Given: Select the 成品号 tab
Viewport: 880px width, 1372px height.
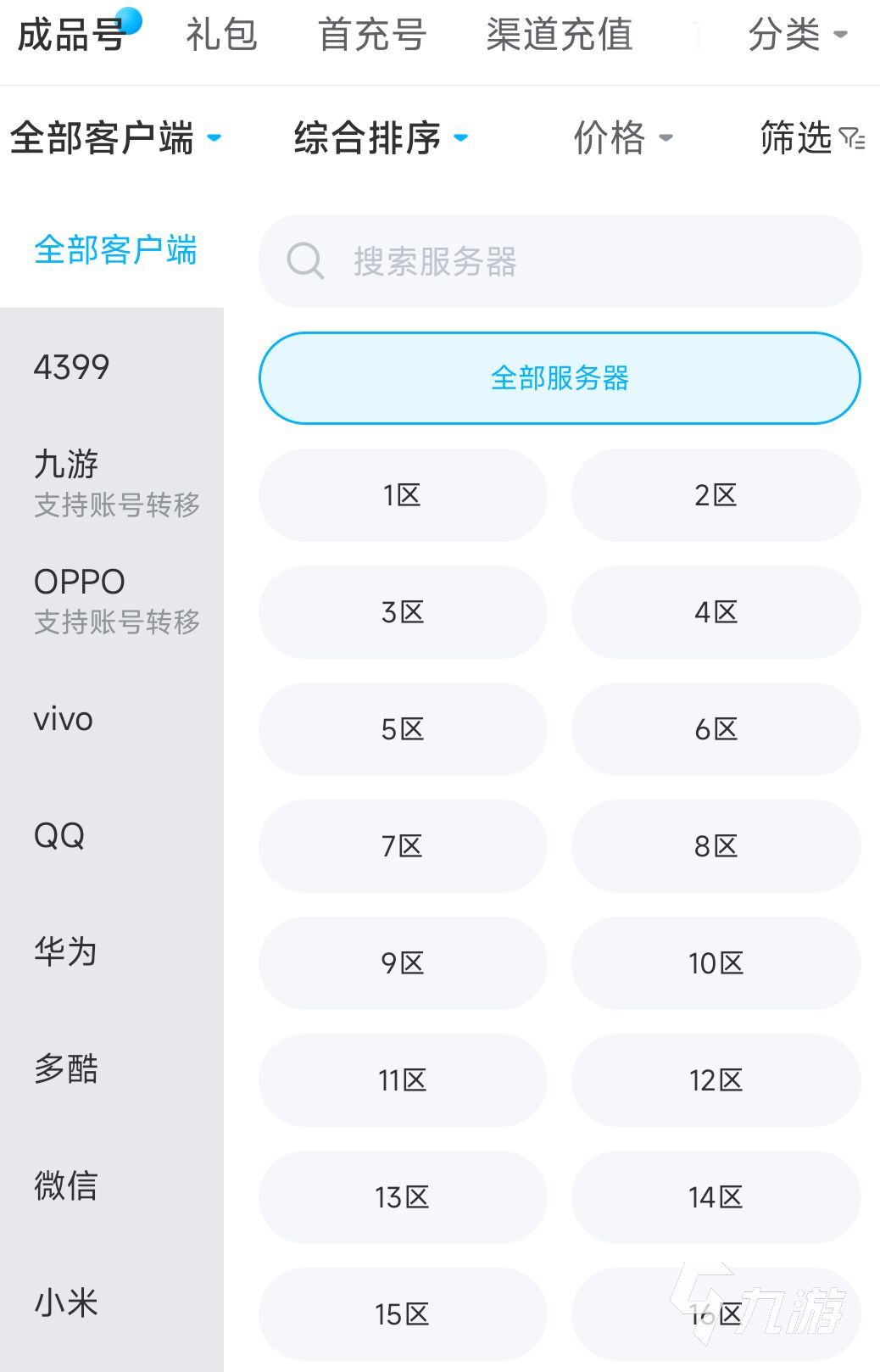Looking at the screenshot, I should pyautogui.click(x=71, y=36).
